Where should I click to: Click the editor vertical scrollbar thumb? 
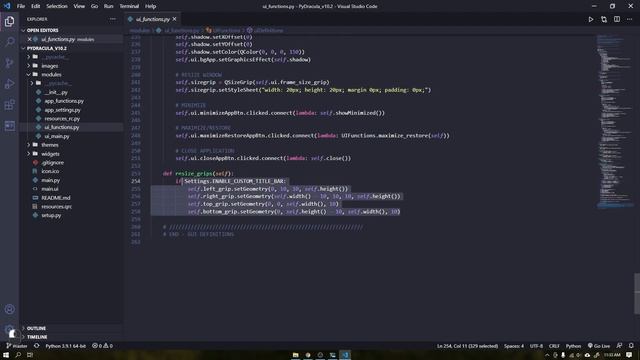(x=637, y=294)
